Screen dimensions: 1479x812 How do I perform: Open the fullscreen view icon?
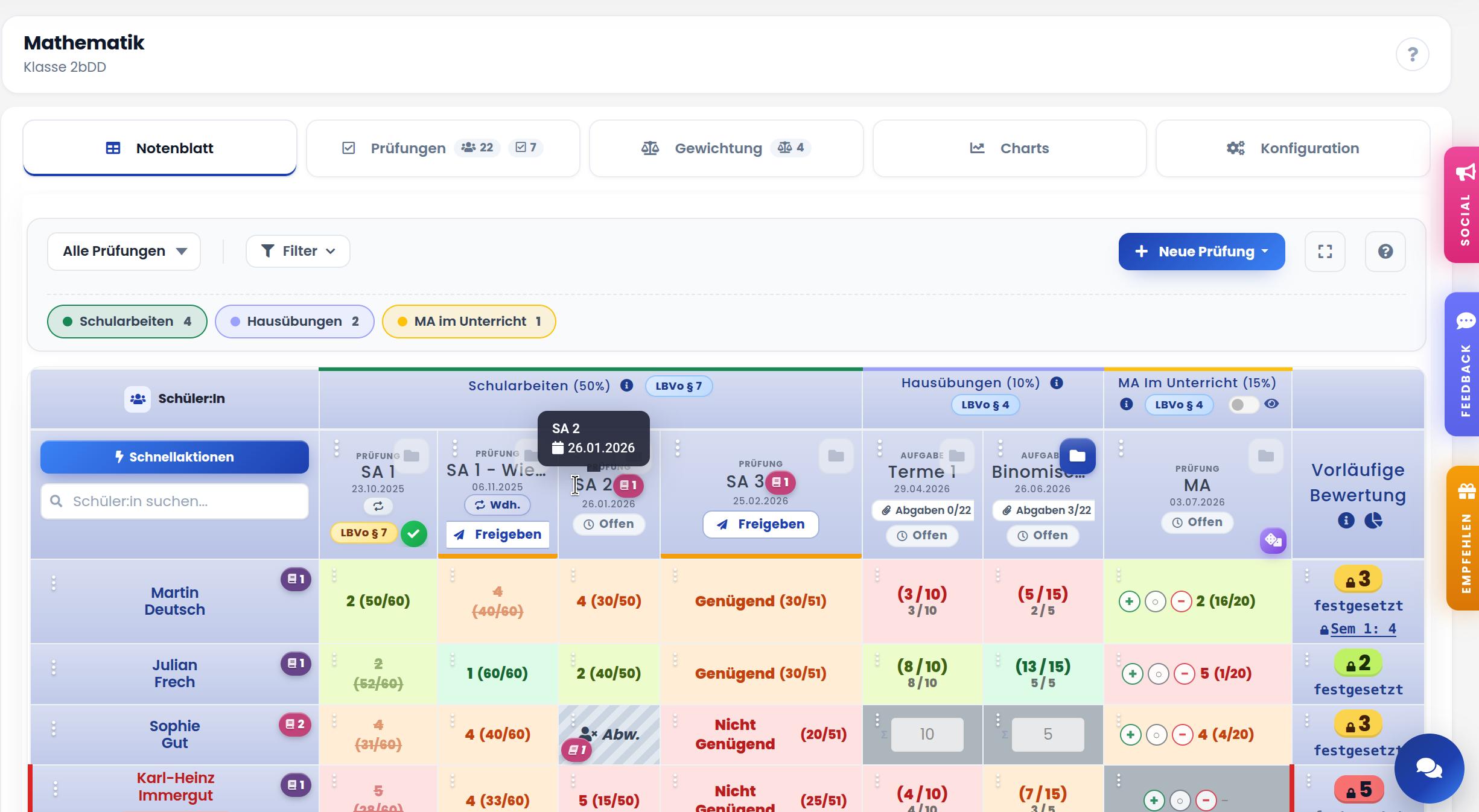click(1325, 252)
